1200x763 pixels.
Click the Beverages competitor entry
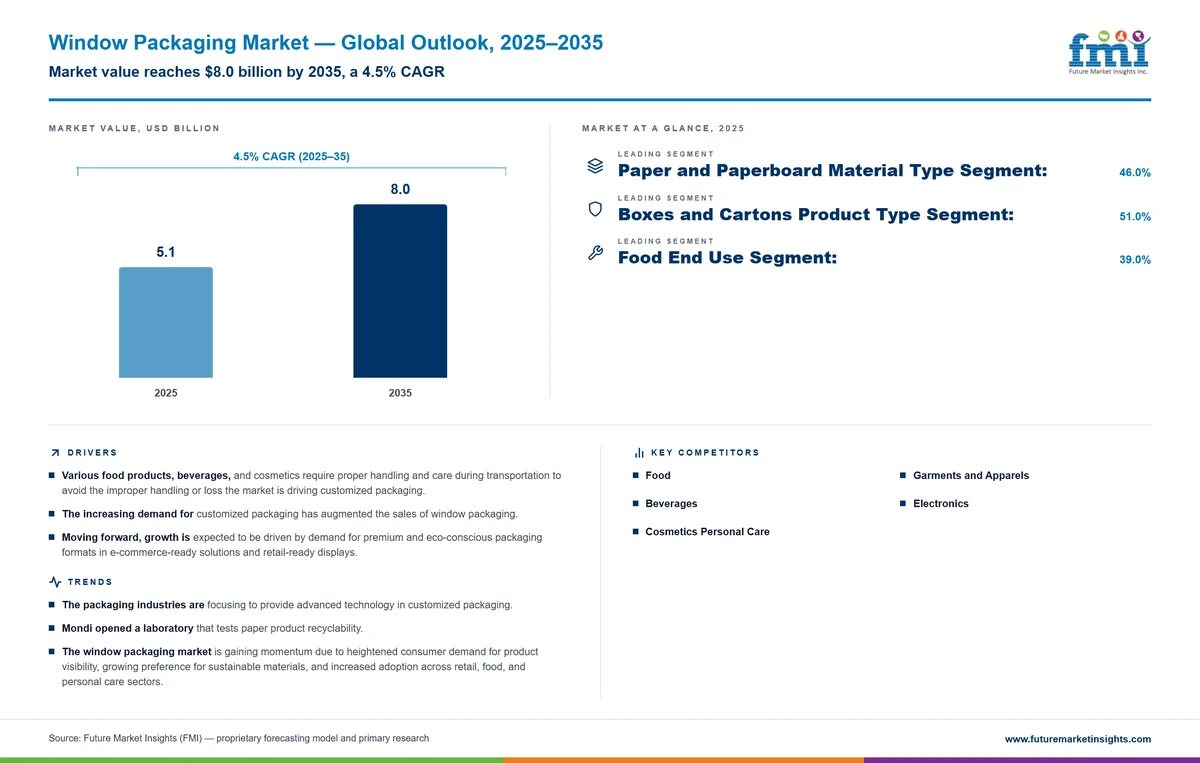(671, 504)
